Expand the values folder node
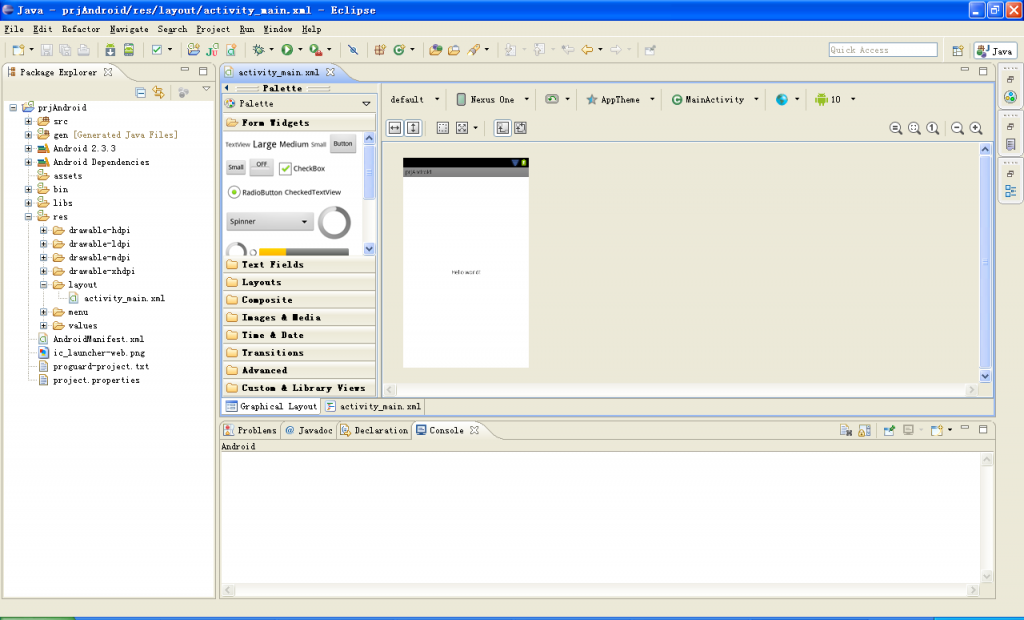1024x620 pixels. pyautogui.click(x=44, y=325)
